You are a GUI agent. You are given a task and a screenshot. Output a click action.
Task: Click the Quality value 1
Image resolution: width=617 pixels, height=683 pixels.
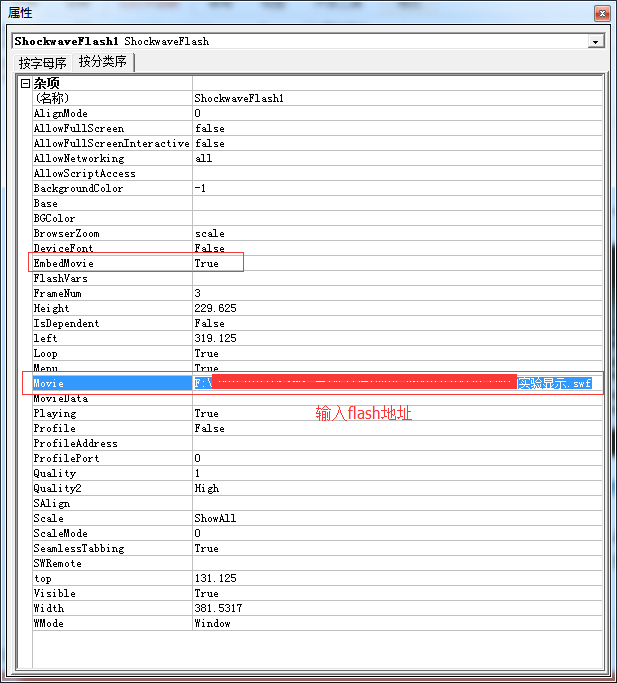tap(397, 473)
